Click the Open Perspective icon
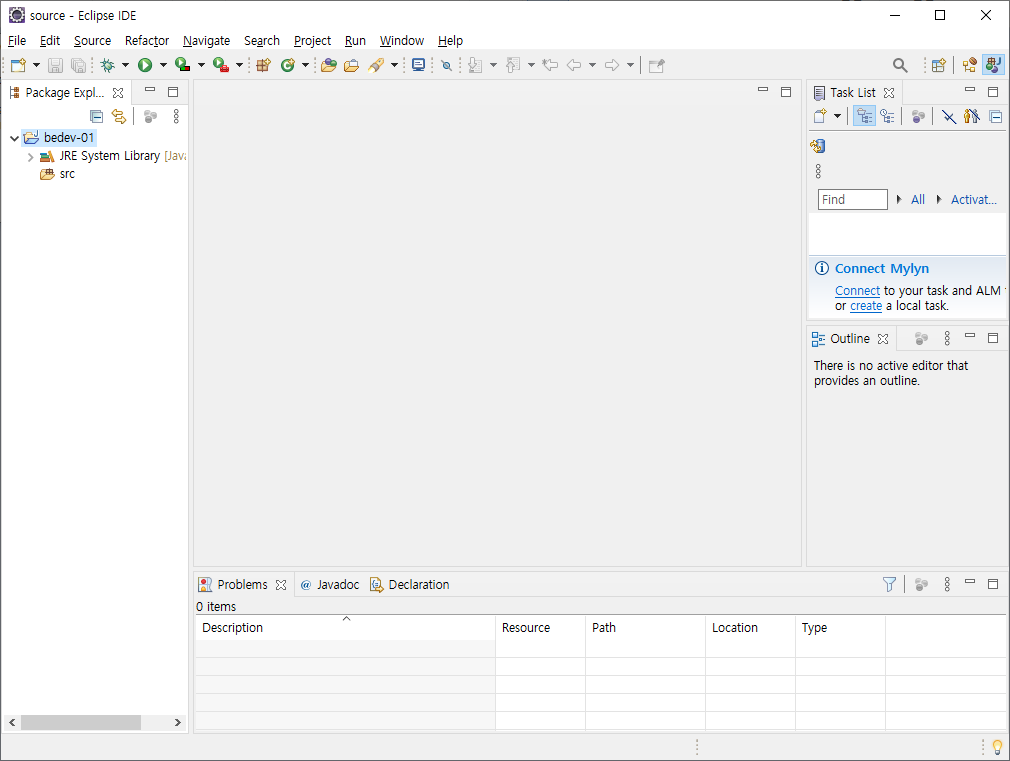Image resolution: width=1010 pixels, height=761 pixels. [939, 65]
